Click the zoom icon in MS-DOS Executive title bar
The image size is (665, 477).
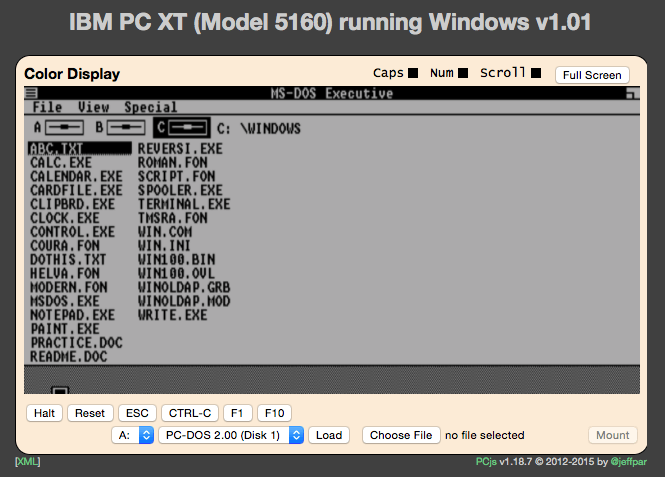pyautogui.click(x=632, y=93)
